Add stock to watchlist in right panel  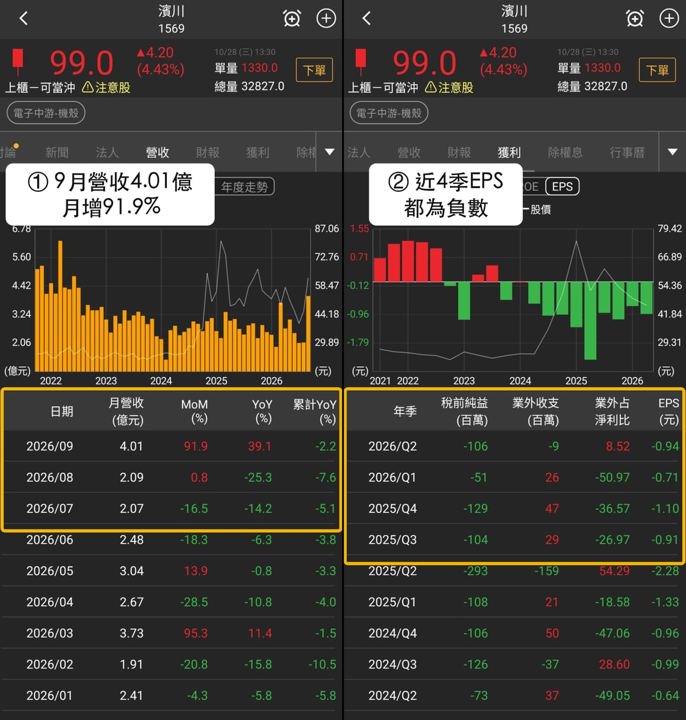[x=669, y=19]
